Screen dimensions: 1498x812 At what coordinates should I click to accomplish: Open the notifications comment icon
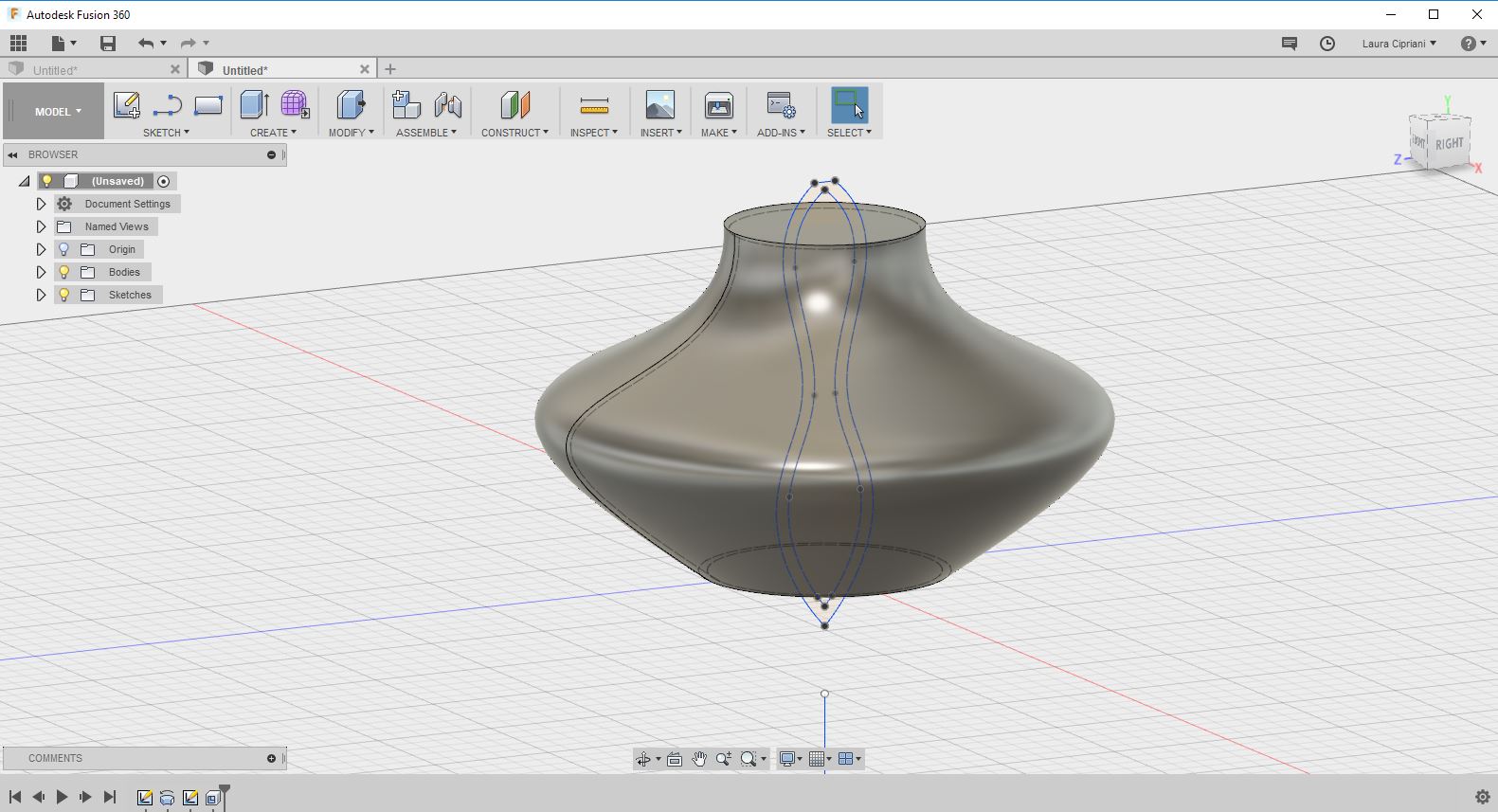click(1289, 44)
